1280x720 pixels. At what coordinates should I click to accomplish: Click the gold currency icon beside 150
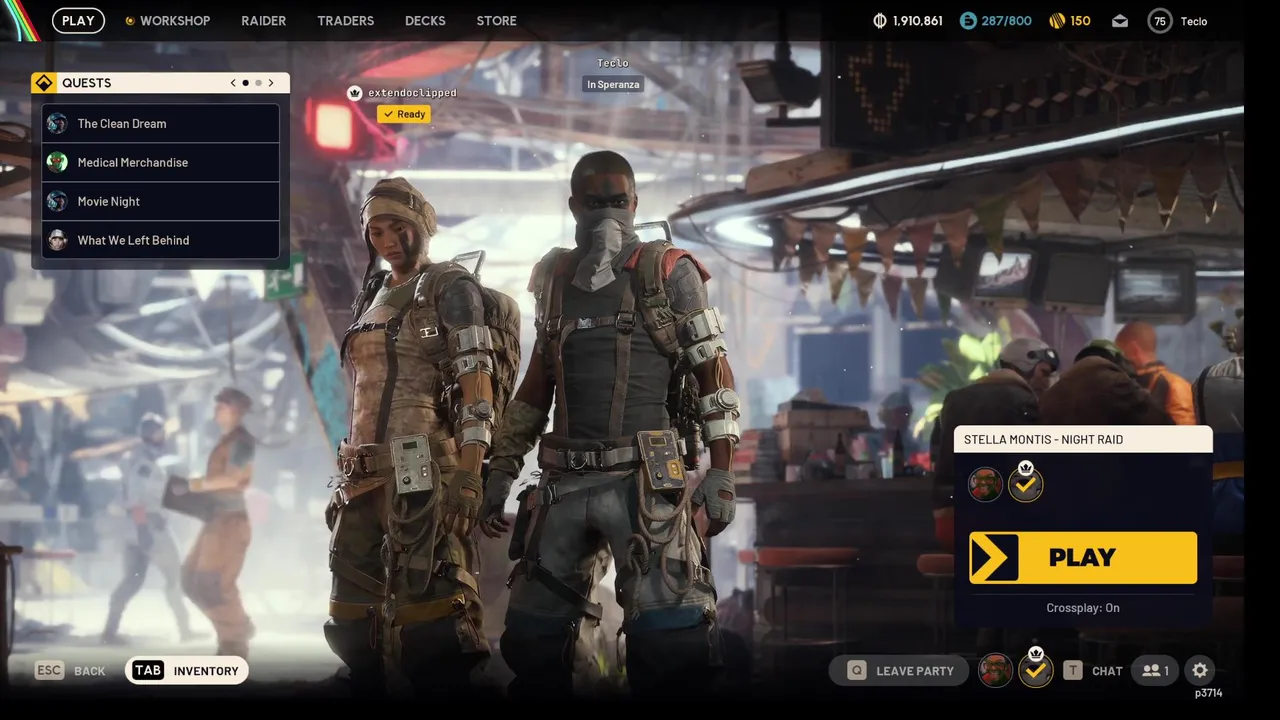1057,20
